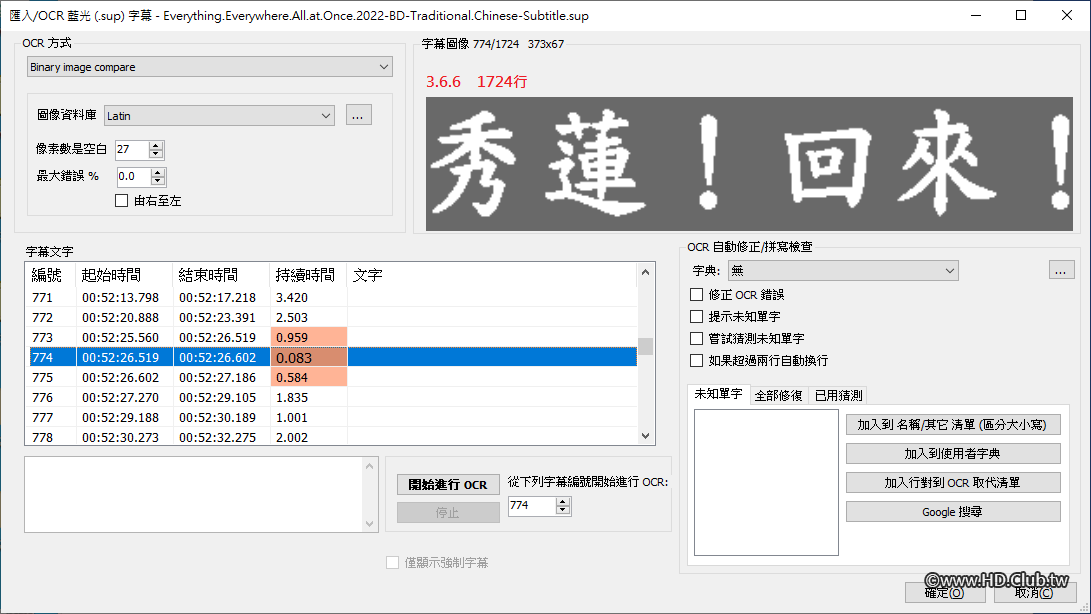
Task: Click the '加入行對到 OCR 取代清單' button
Action: point(953,482)
